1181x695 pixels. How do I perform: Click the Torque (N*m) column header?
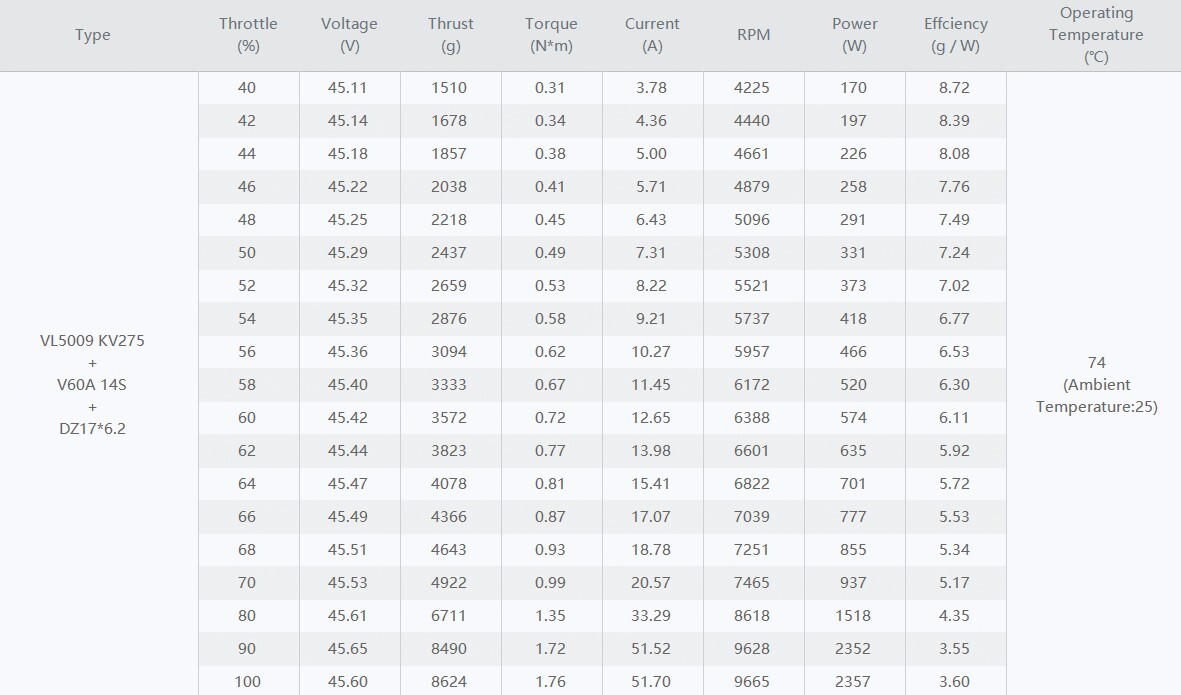click(551, 35)
